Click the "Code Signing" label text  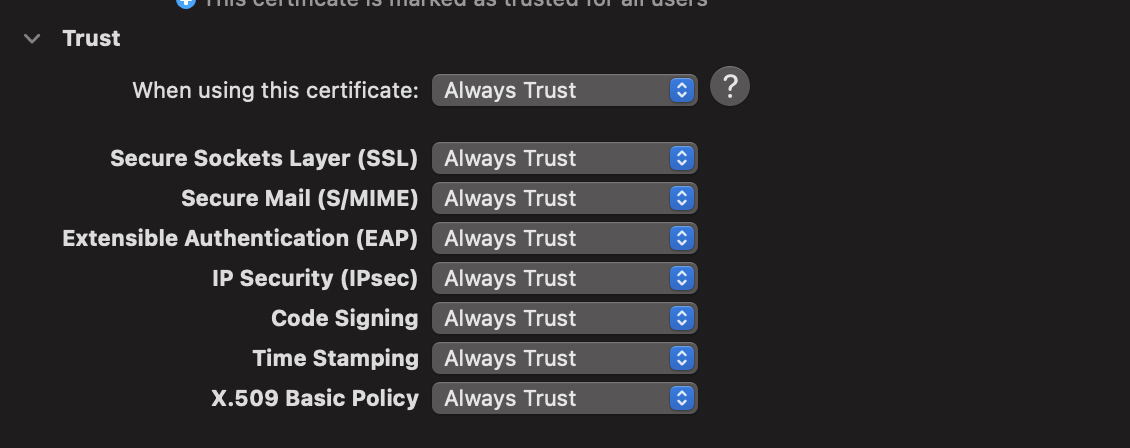[x=344, y=318]
